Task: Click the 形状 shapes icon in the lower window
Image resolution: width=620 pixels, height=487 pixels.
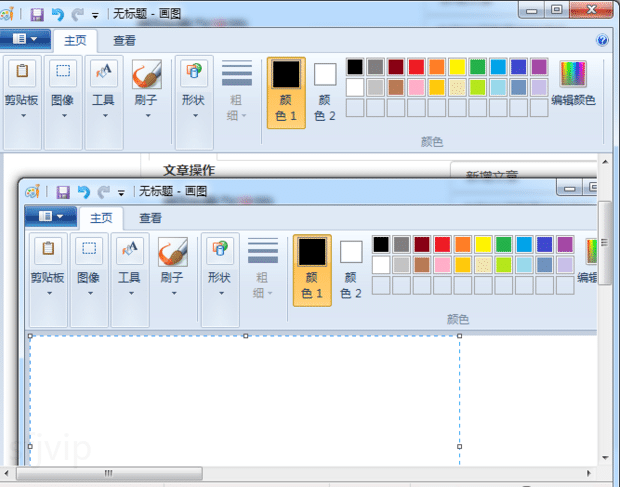Action: point(219,252)
